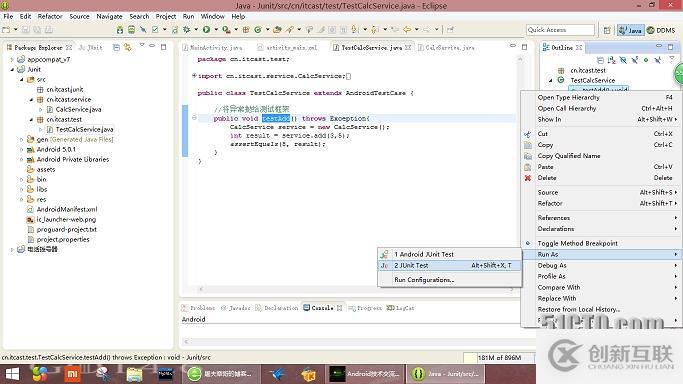Toggle Sort alphabetically in Outline
Image resolution: width=683 pixels, height=384 pixels.
pyautogui.click(x=612, y=60)
